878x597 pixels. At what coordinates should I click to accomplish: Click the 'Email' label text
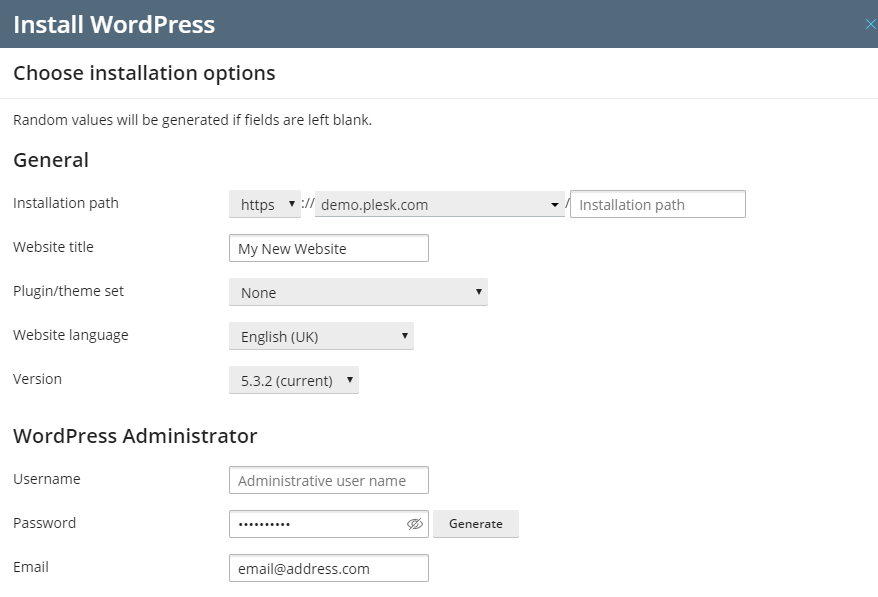click(x=31, y=567)
